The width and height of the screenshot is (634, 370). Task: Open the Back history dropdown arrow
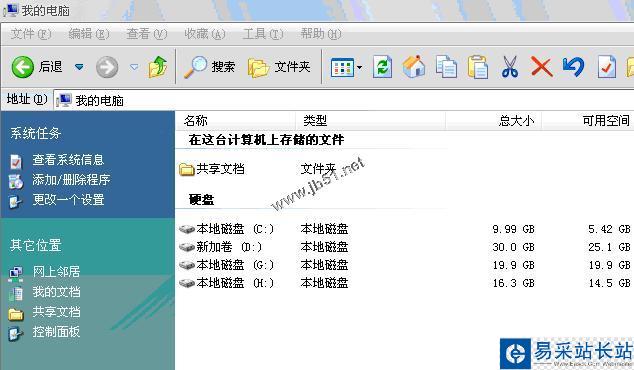[79, 67]
